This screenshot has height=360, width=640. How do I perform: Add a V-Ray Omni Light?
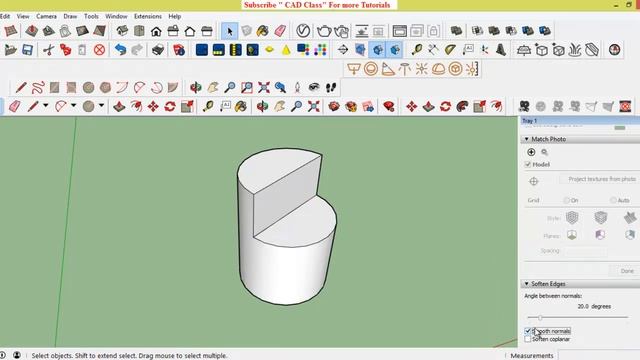(x=422, y=69)
